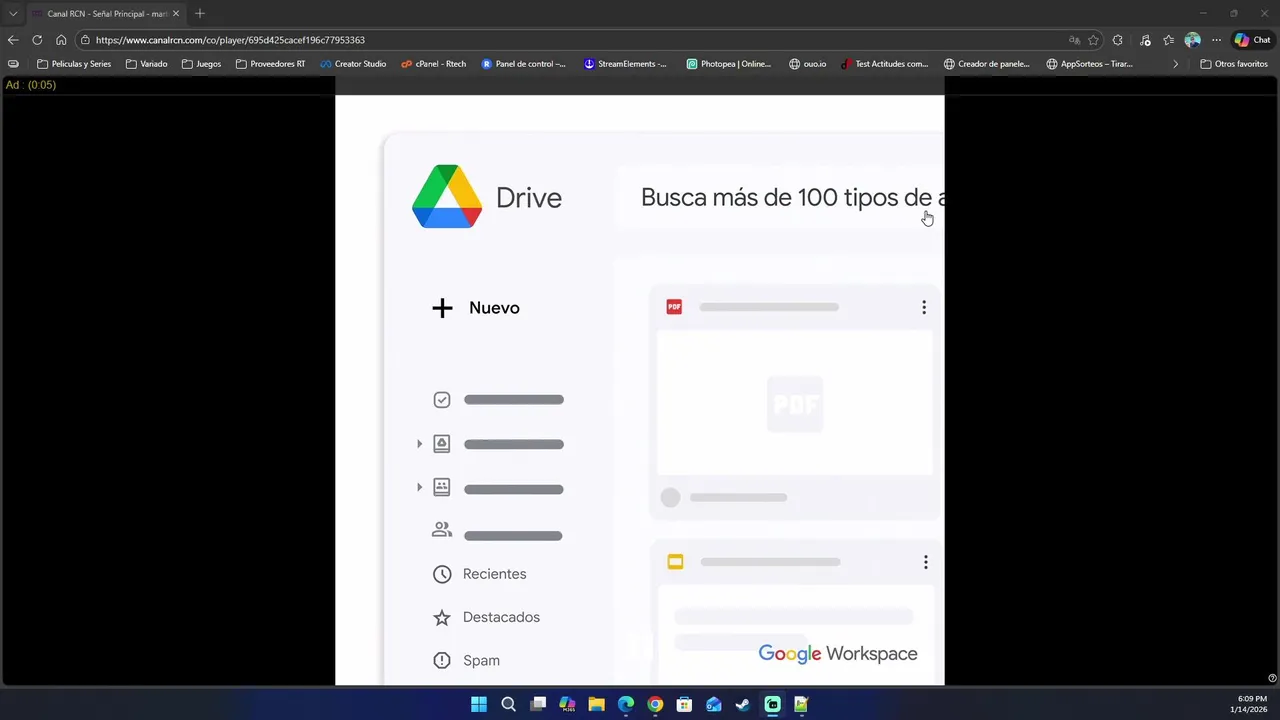Open File Explorer from the taskbar
Screen dimensions: 1280x720
point(596,704)
